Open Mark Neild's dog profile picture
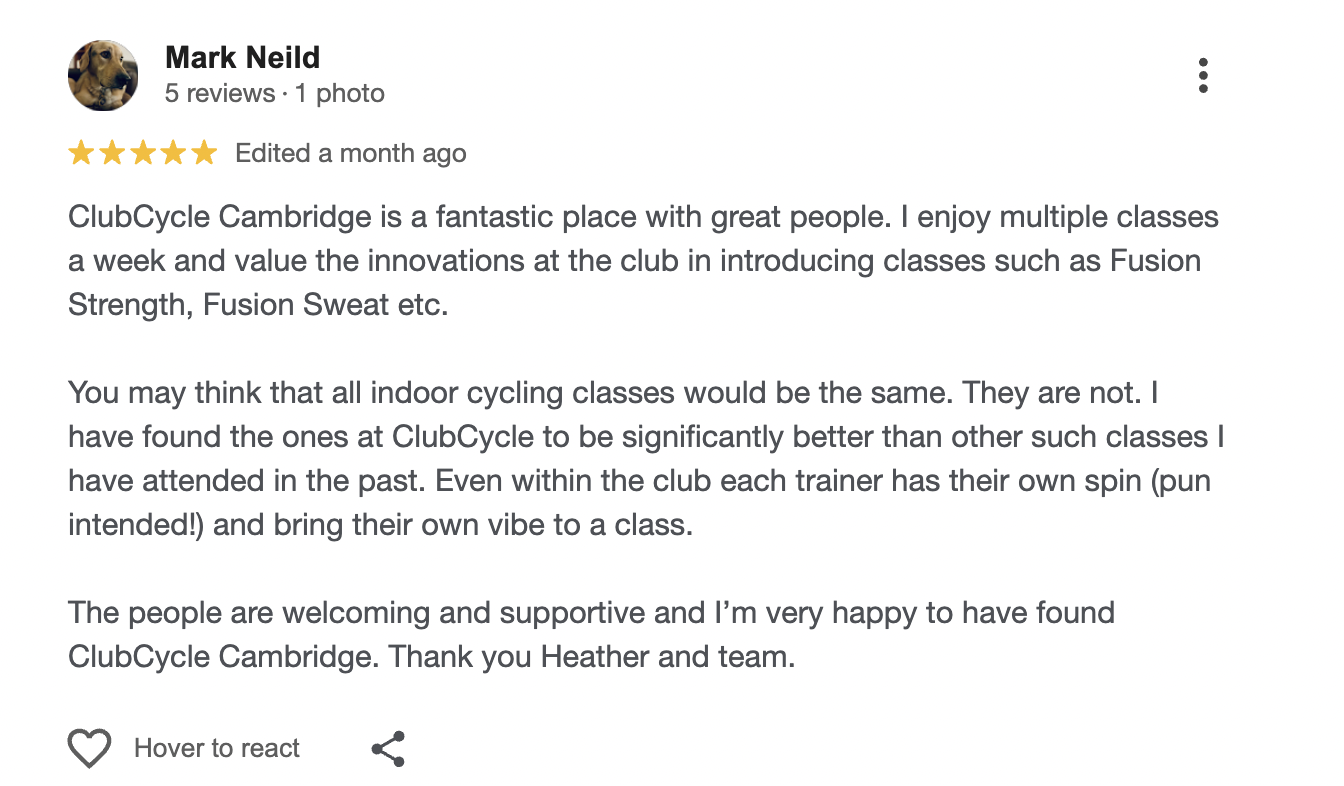Viewport: 1344px width, 786px height. 103,75
